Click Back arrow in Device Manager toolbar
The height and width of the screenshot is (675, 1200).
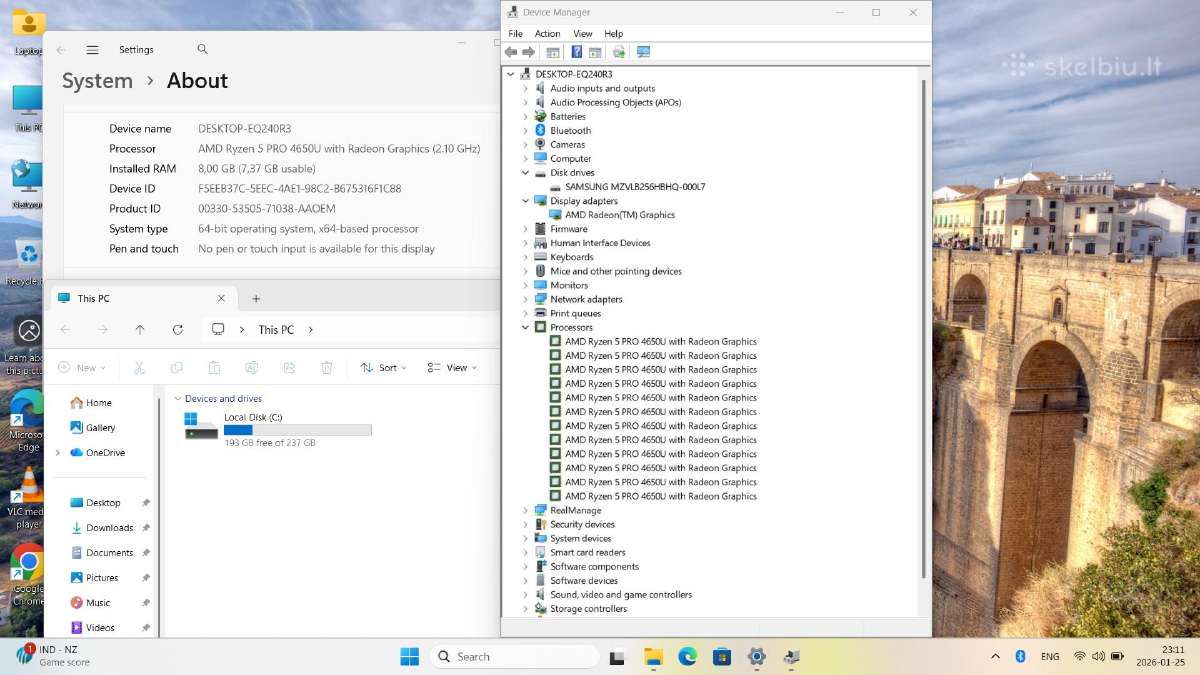pos(511,52)
